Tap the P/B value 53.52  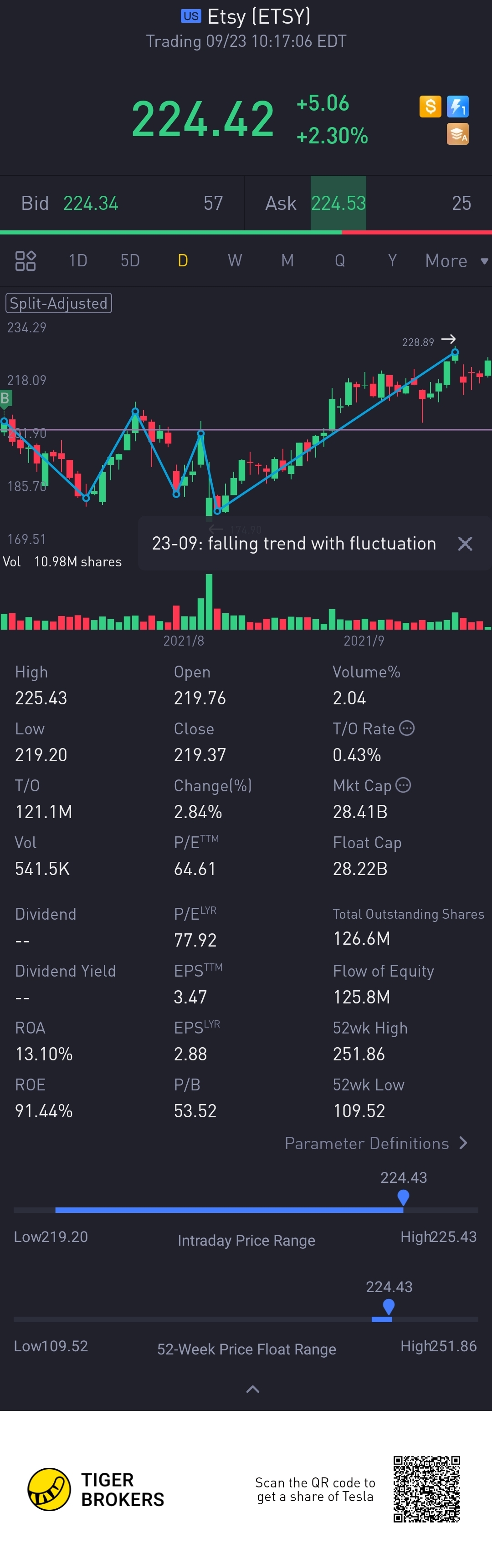[x=195, y=1111]
